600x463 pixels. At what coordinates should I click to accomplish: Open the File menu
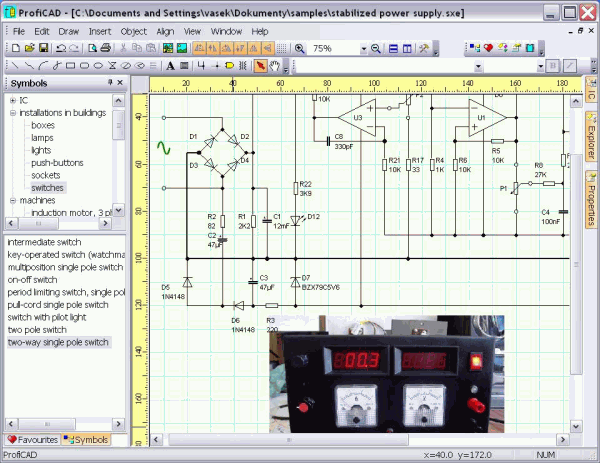pos(19,31)
